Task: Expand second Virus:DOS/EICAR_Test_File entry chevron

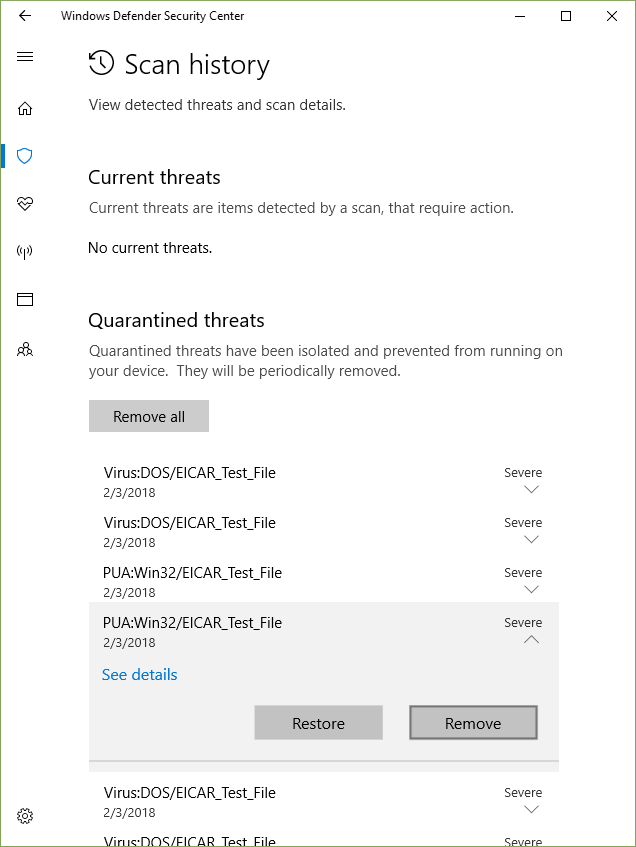Action: tap(531, 540)
